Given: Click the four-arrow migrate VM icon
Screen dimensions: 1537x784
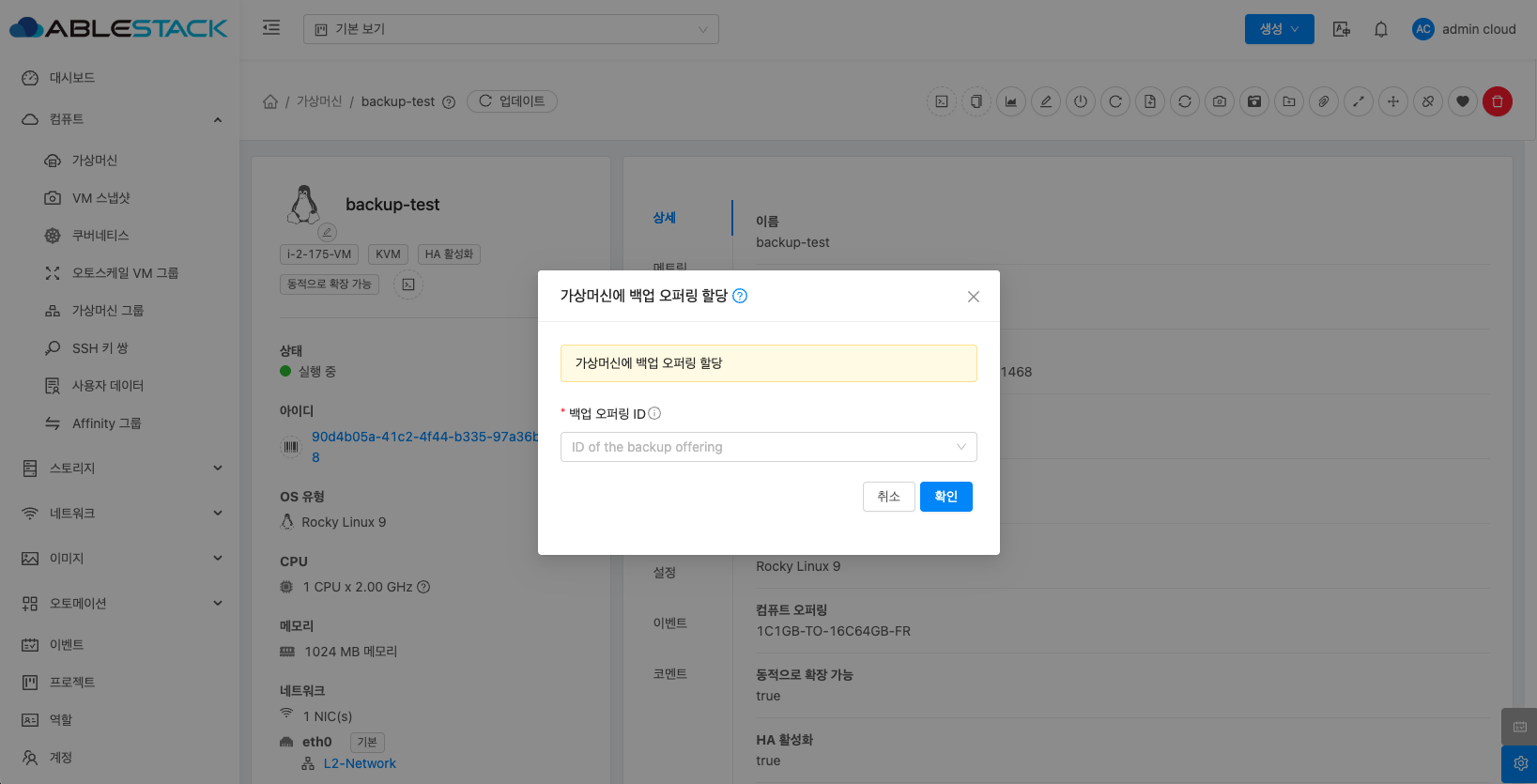Looking at the screenshot, I should point(1392,101).
